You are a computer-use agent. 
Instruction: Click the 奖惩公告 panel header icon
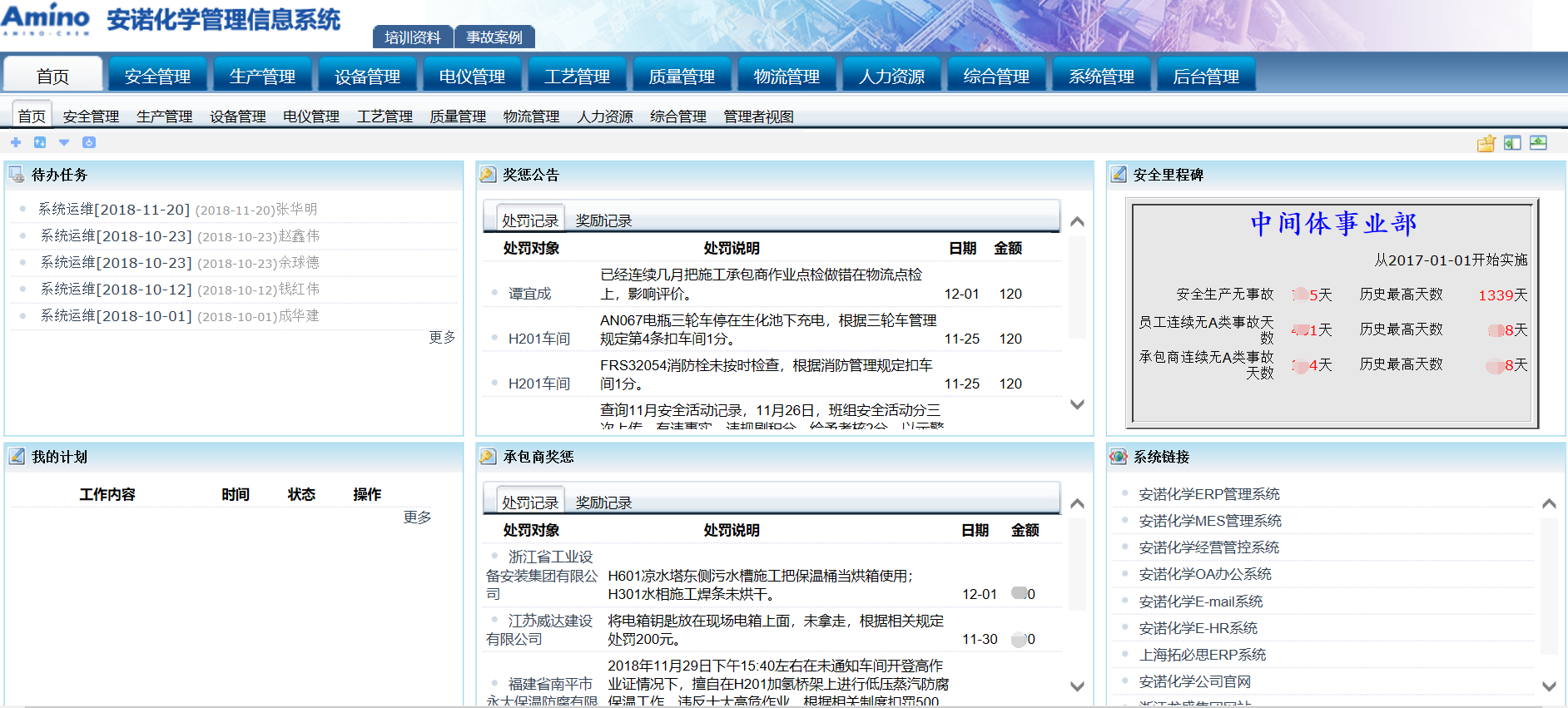click(x=488, y=175)
